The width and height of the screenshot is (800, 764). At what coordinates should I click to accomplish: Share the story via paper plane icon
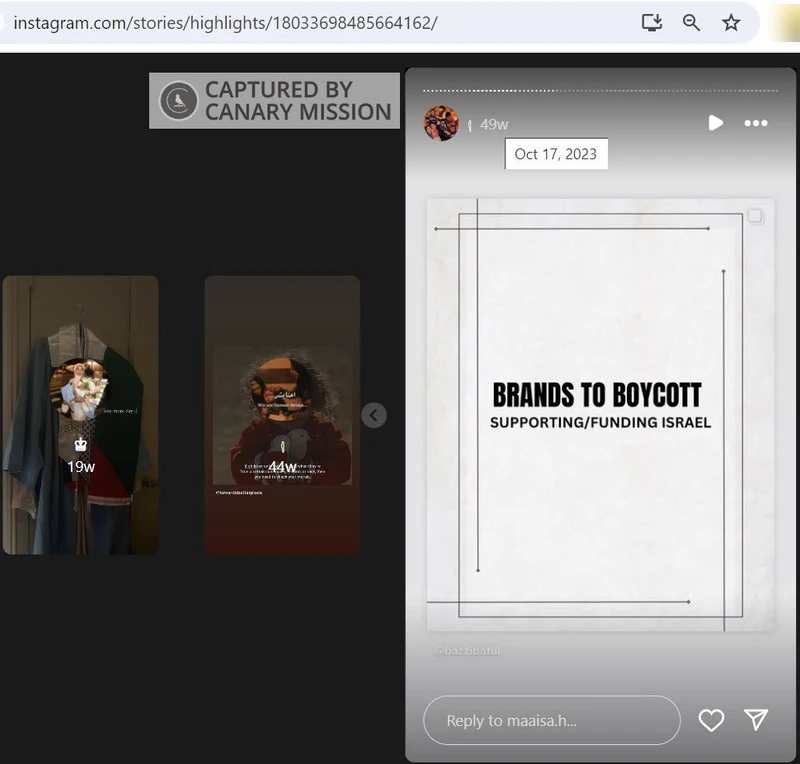(x=756, y=720)
